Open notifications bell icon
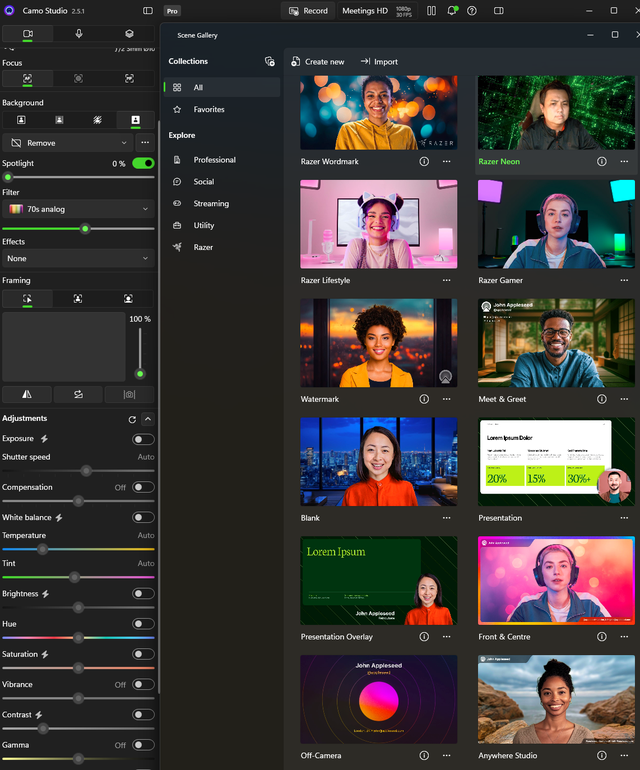The width and height of the screenshot is (640, 770). click(452, 11)
